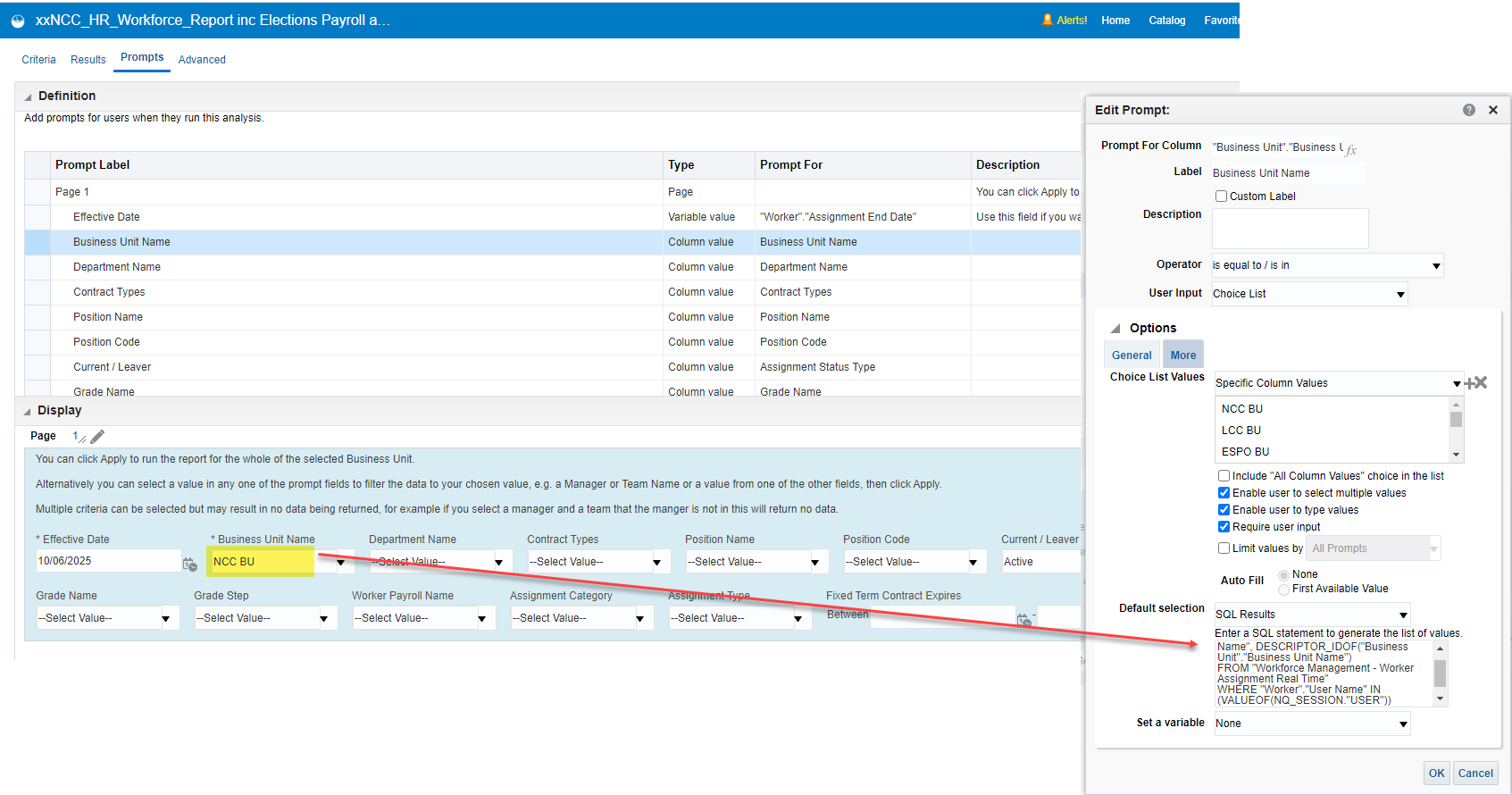Select the General options tab
Viewport: 1512px width, 795px height.
pos(1132,356)
